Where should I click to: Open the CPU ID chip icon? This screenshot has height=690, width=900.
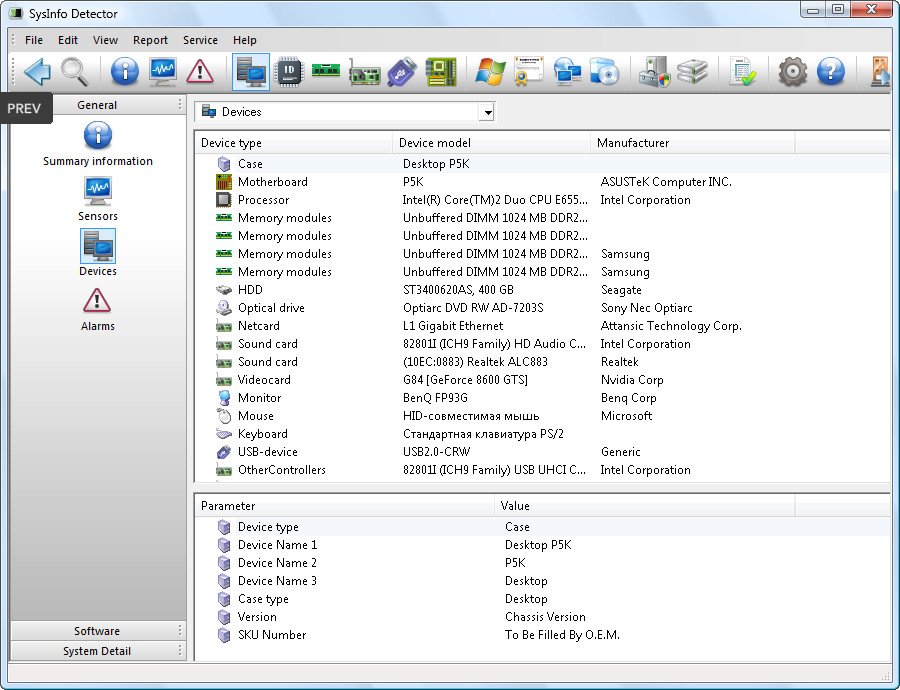[x=289, y=72]
